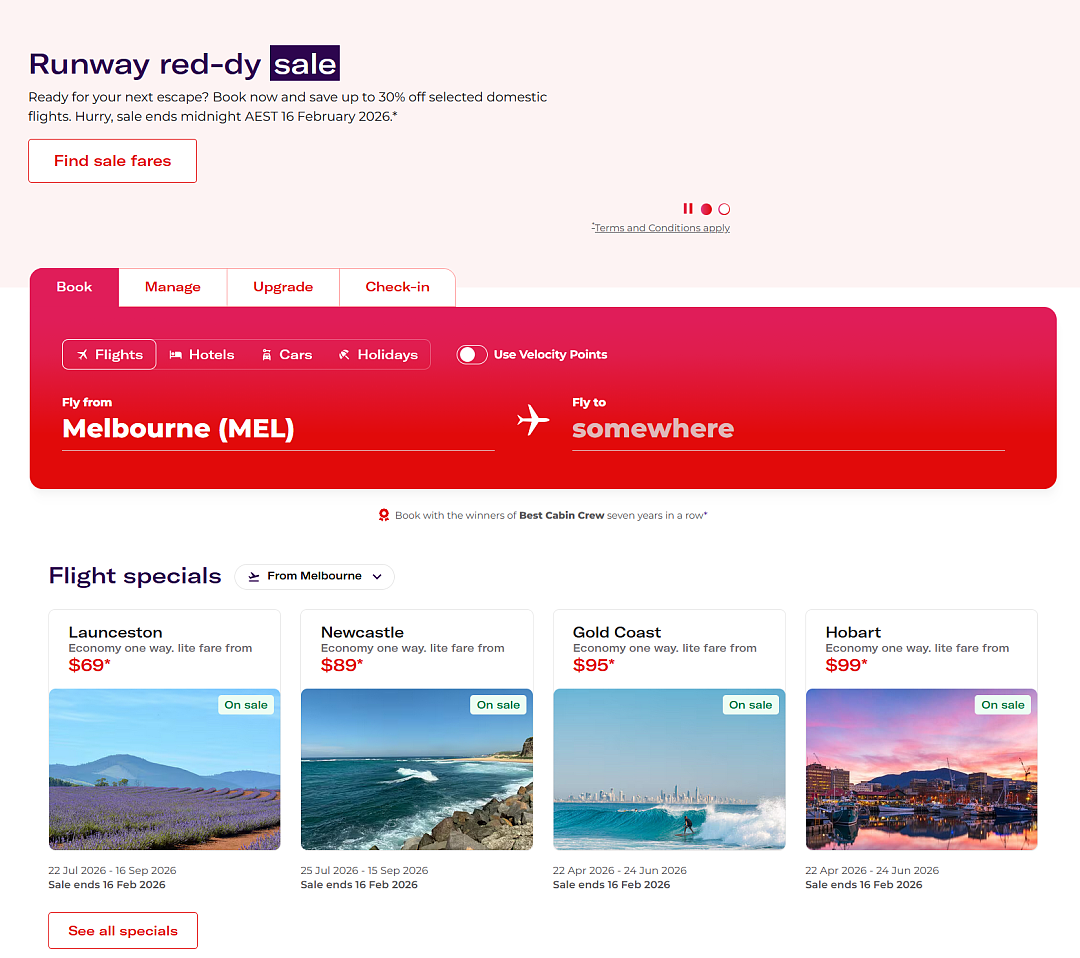Click the Hobart destination title
The width and height of the screenshot is (1080, 958).
click(x=853, y=632)
